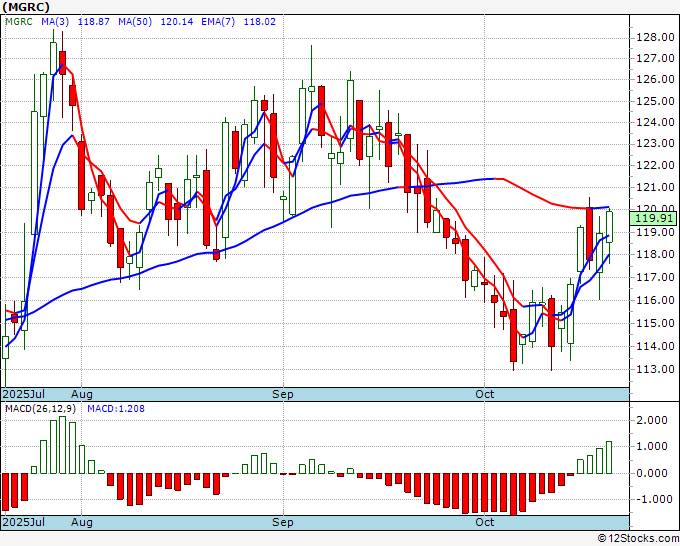Click the MACD(26,12,9) indicator label
Viewport: 680px width, 546px height.
pos(40,409)
